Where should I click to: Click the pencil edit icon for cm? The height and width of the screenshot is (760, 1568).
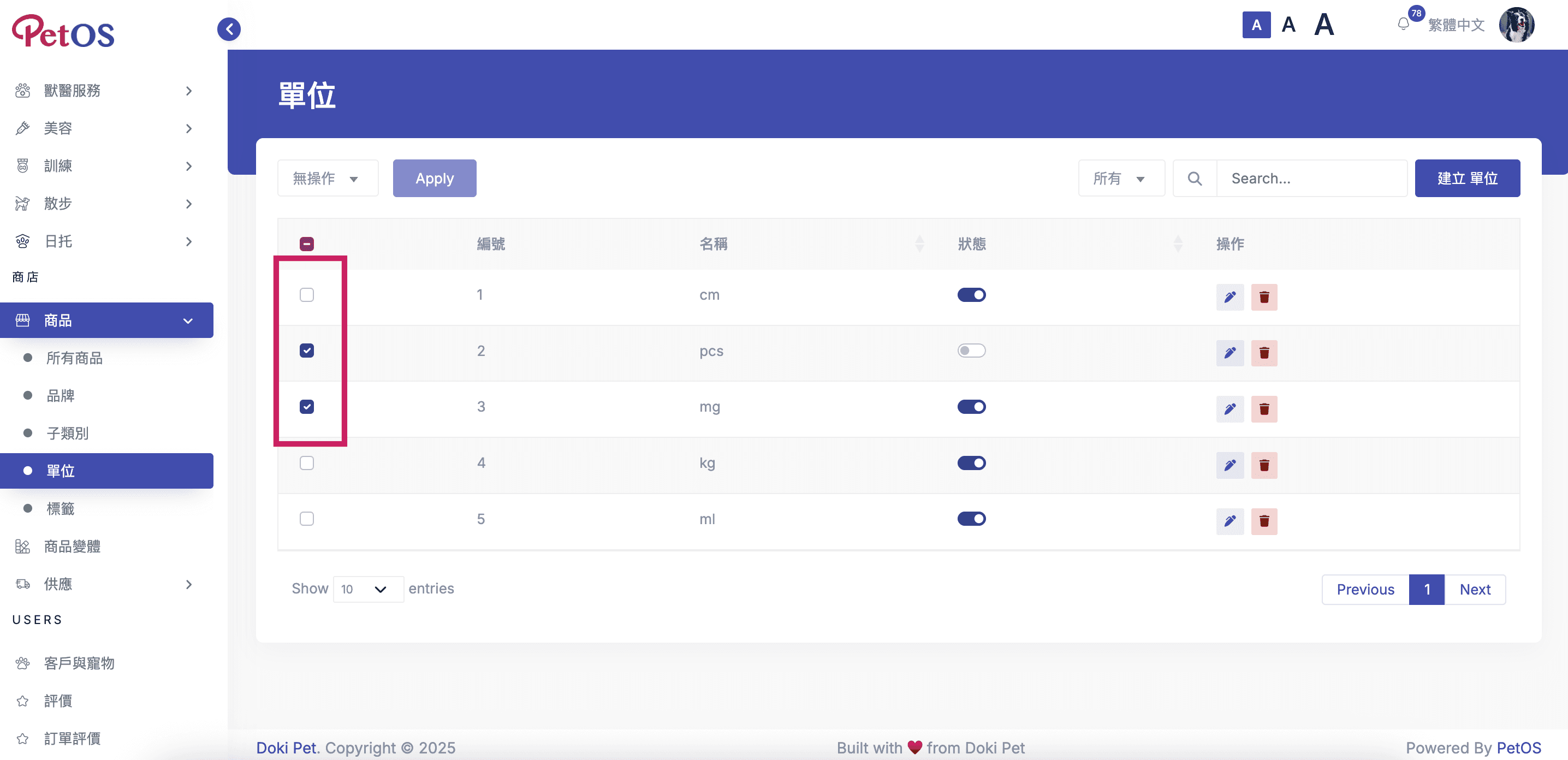1230,297
